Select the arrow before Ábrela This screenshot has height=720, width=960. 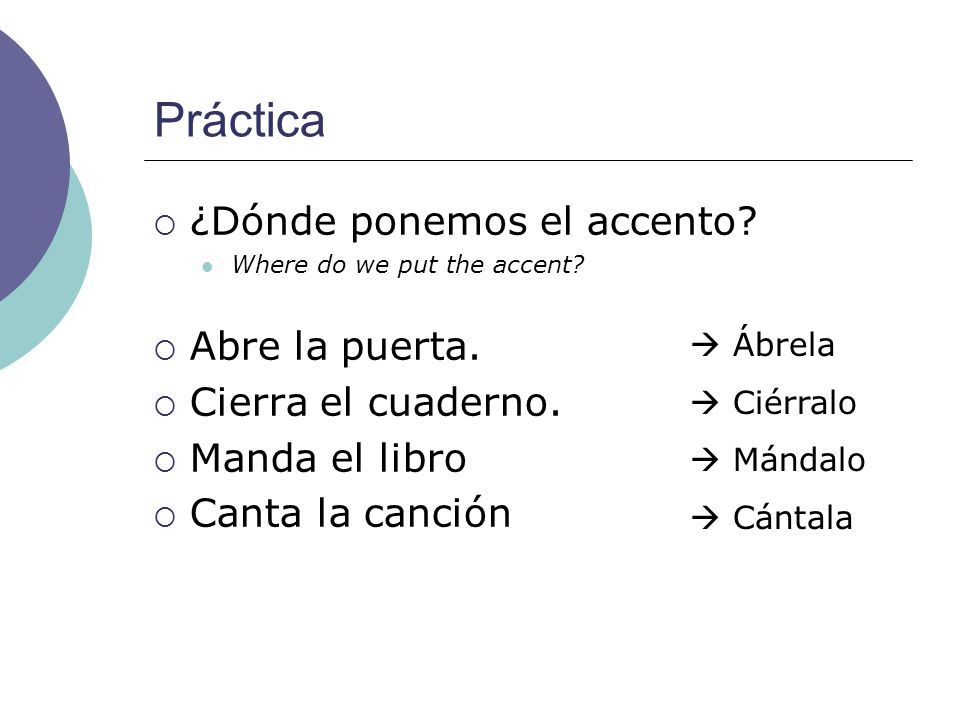[x=705, y=345]
